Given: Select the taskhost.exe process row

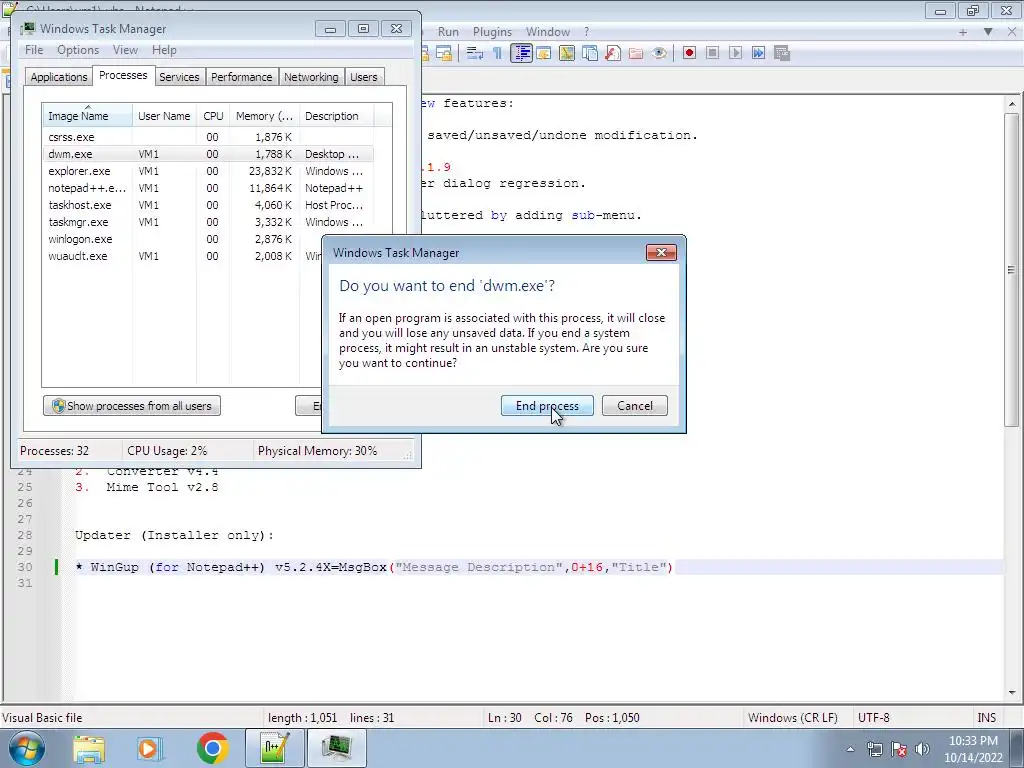Looking at the screenshot, I should 208,205.
